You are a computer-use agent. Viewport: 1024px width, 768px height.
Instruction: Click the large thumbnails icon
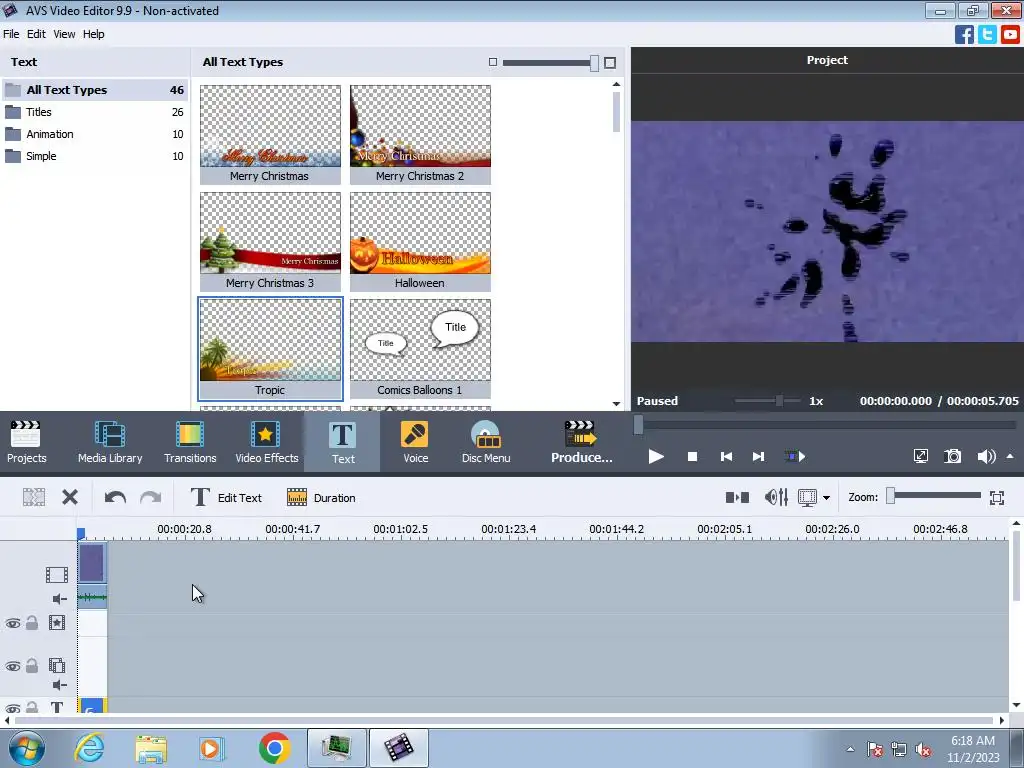point(610,63)
